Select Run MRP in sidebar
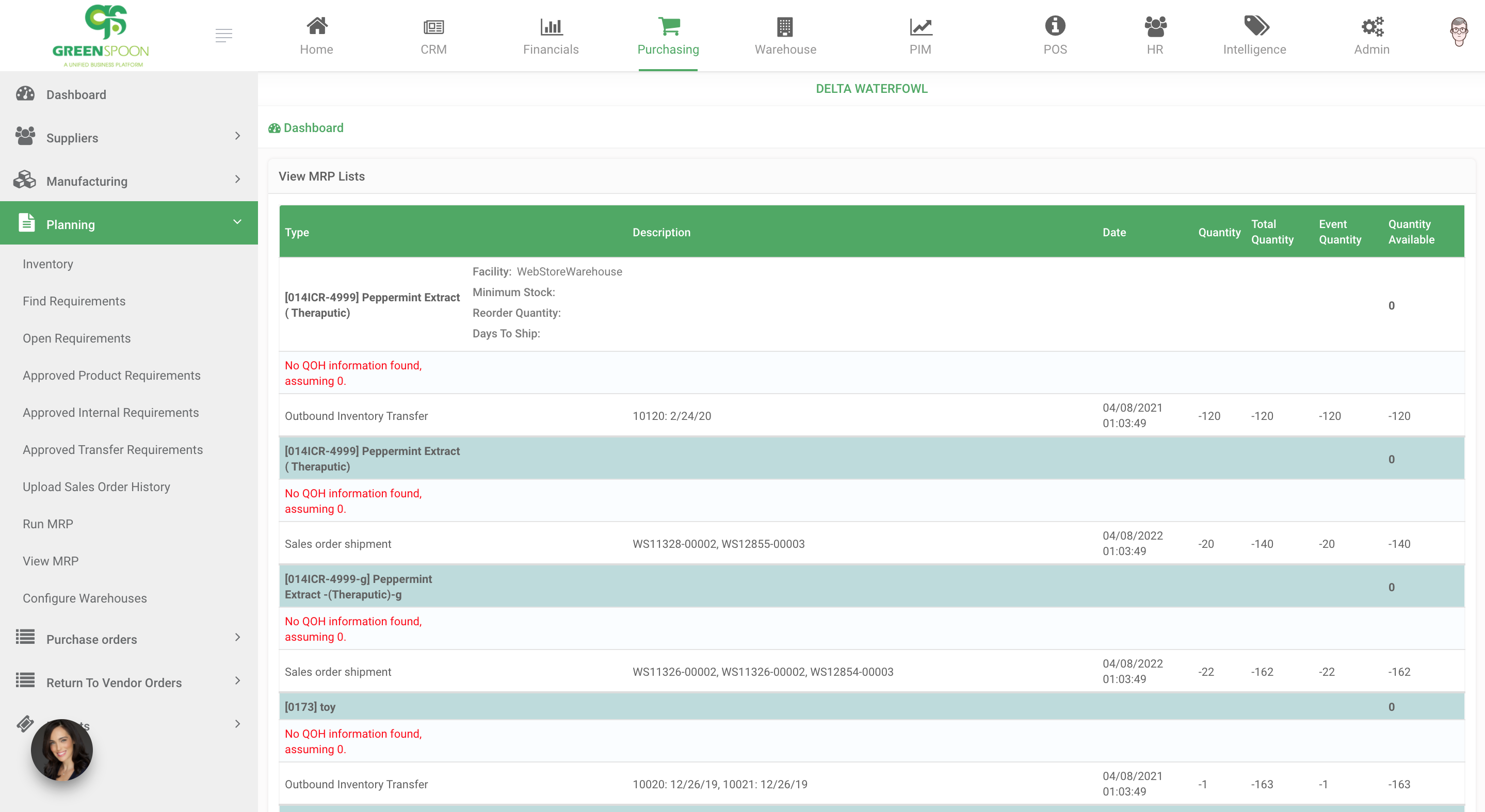The image size is (1485, 812). coord(48,523)
